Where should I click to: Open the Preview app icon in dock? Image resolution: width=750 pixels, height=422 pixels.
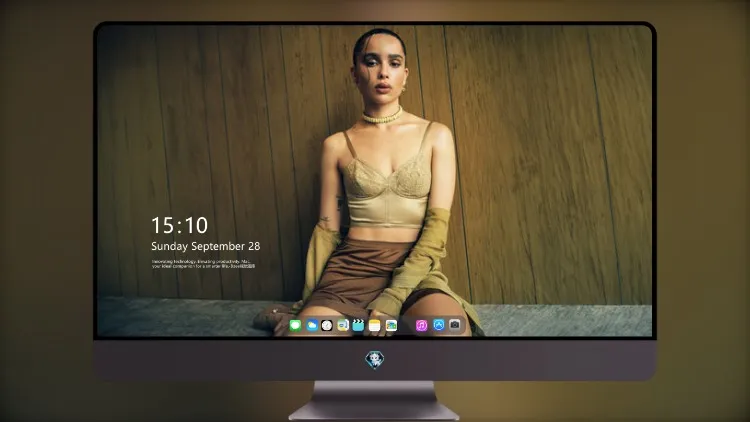point(342,325)
